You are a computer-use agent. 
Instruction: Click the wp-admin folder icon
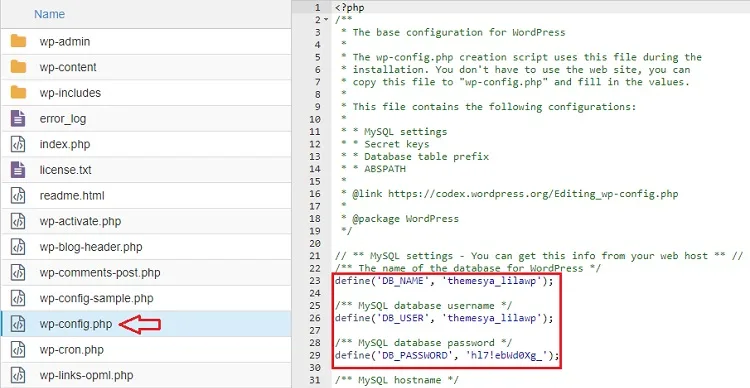tap(18, 41)
